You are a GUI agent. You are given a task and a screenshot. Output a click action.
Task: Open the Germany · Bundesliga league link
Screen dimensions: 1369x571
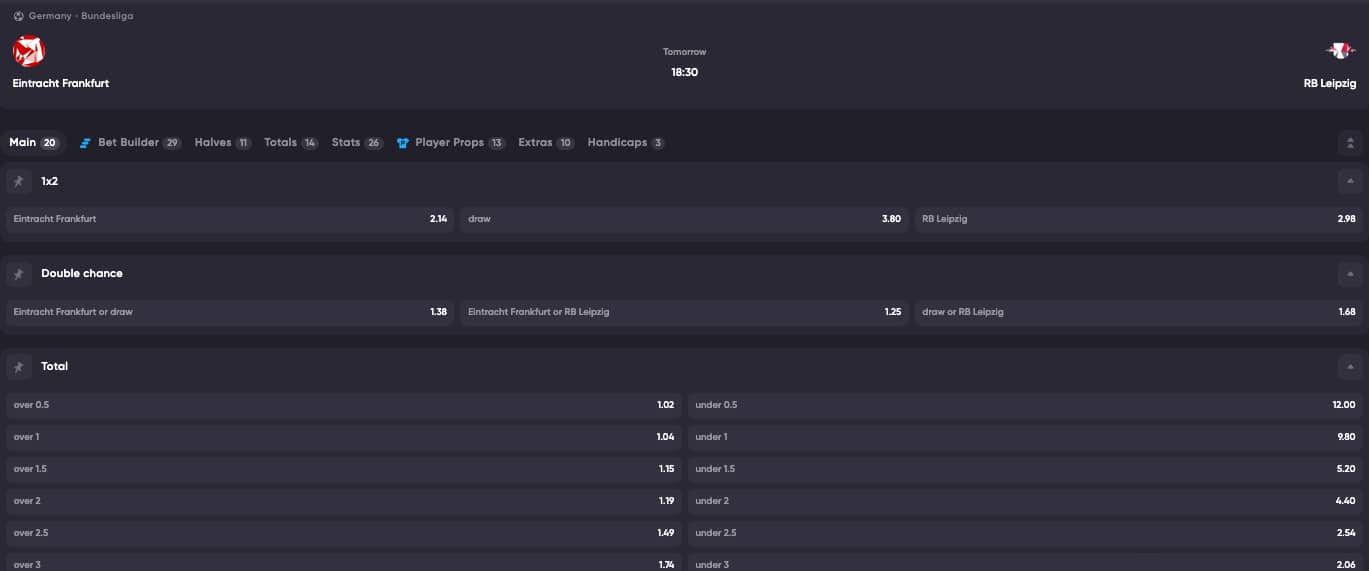click(81, 16)
